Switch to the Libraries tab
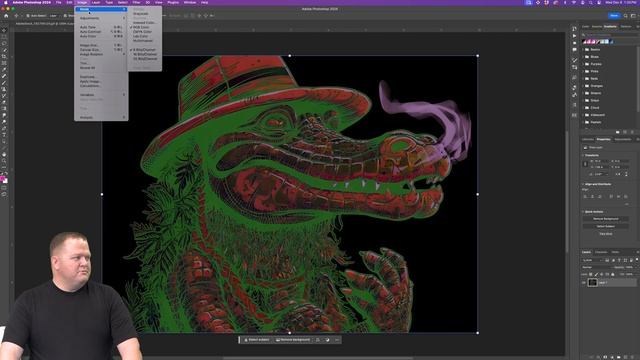The image size is (640, 360). [588, 140]
